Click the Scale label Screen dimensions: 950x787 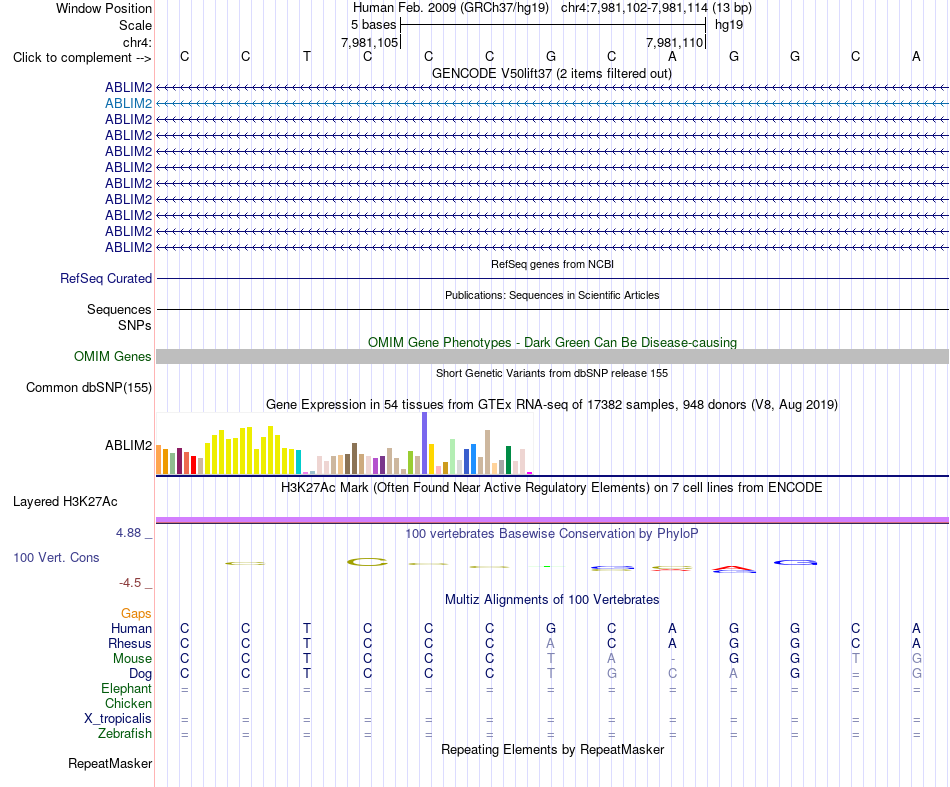(x=135, y=25)
